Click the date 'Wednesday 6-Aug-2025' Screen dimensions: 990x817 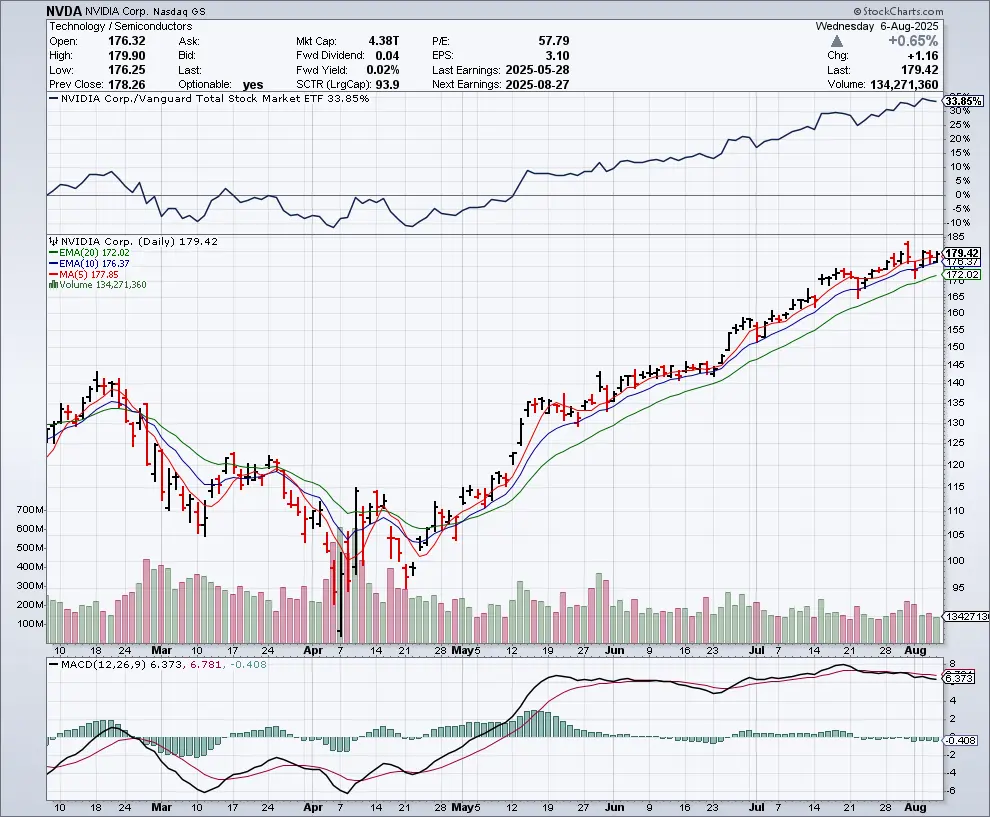(x=877, y=27)
